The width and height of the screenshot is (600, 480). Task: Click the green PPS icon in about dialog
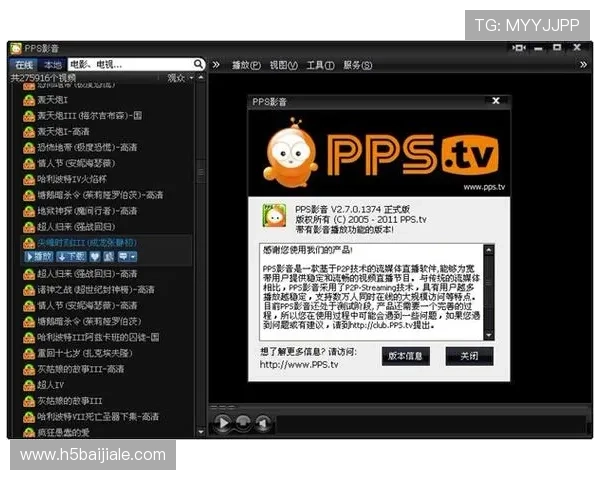[274, 216]
